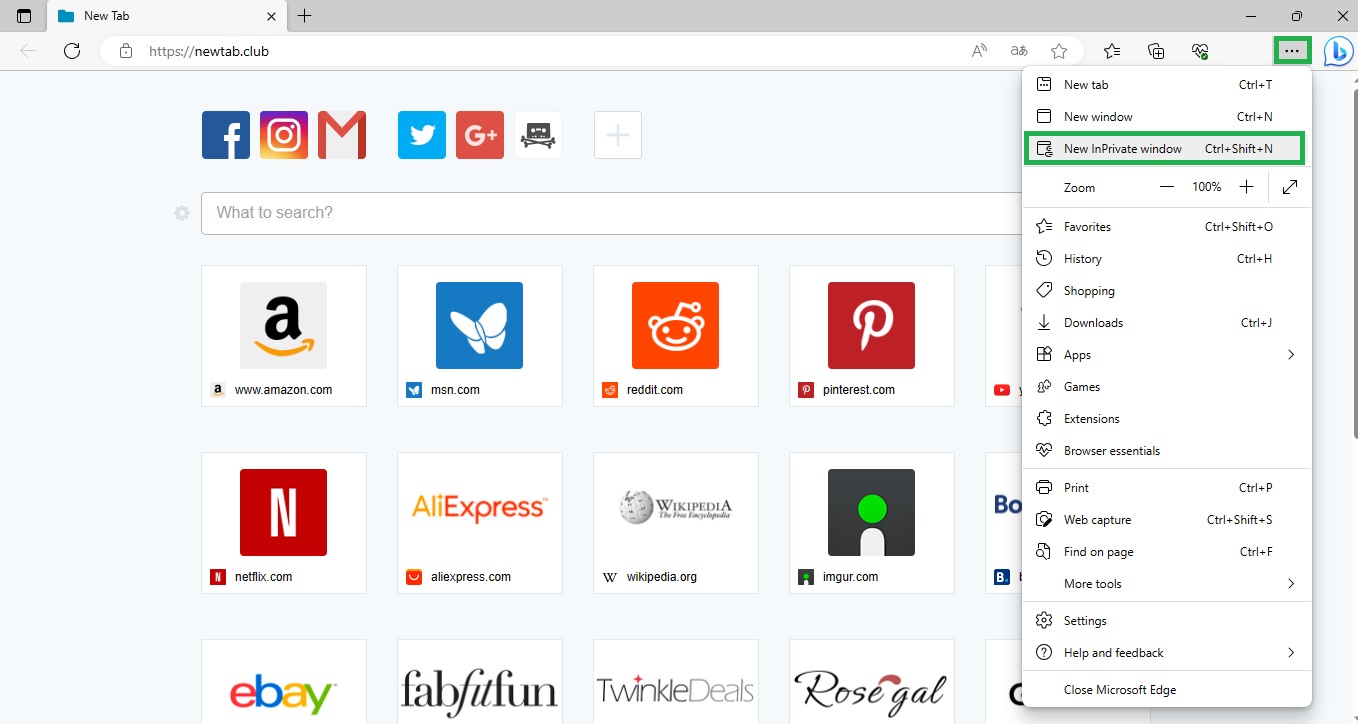
Task: Choose 'New InPrivate window' menu entry
Action: [x=1167, y=149]
